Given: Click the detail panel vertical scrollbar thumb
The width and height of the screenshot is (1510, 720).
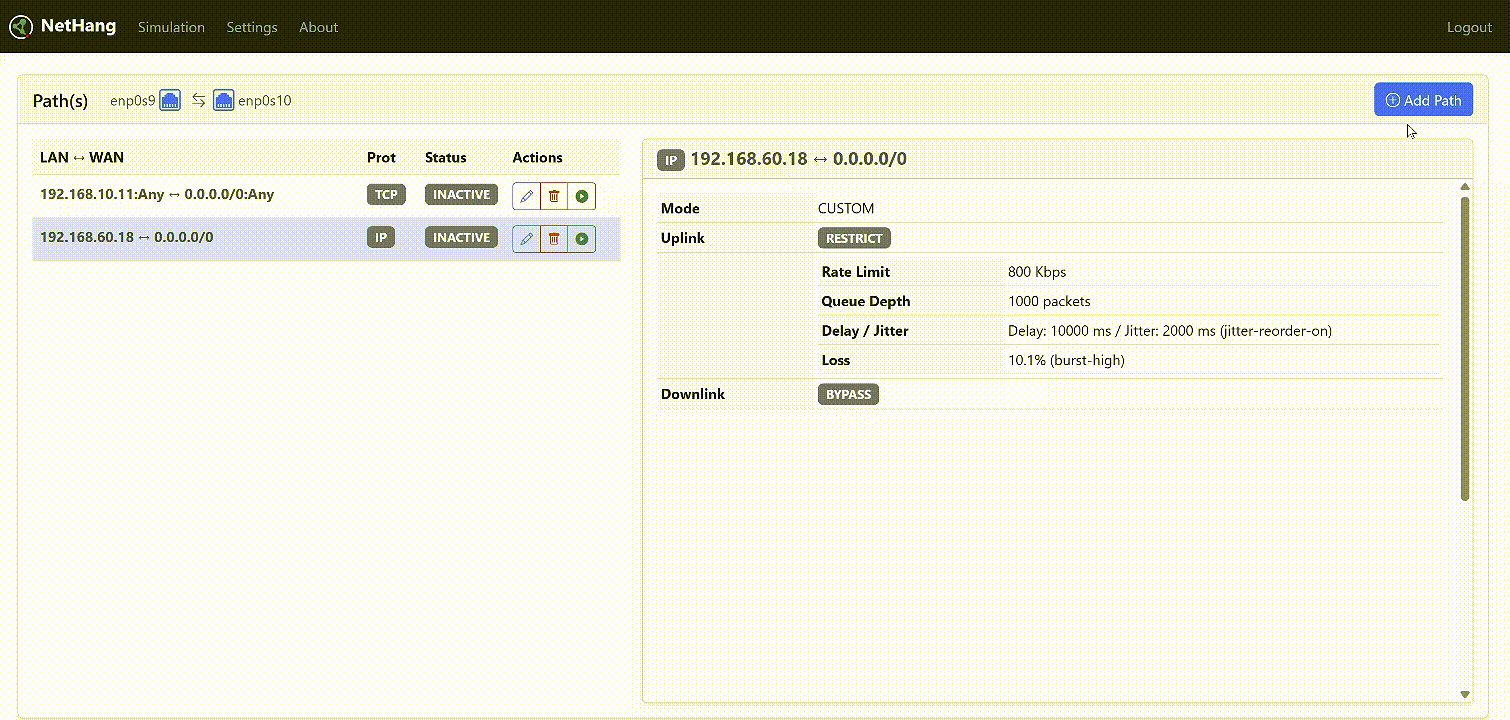Looking at the screenshot, I should click(x=1465, y=348).
